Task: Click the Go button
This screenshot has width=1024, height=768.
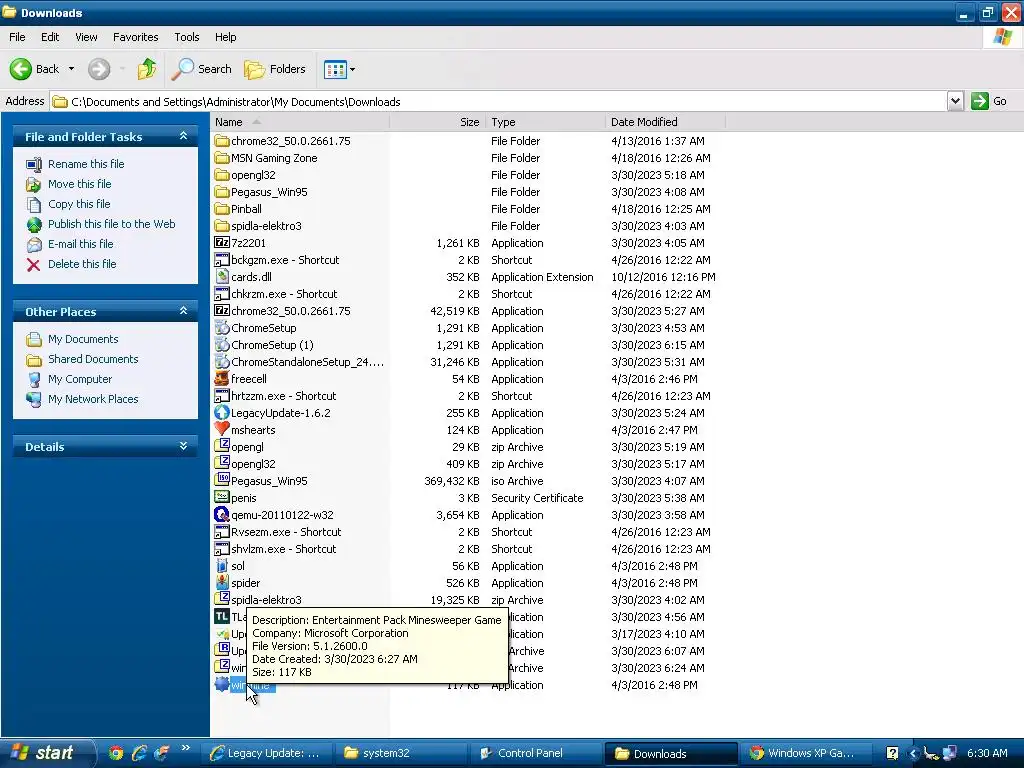Action: tap(989, 101)
